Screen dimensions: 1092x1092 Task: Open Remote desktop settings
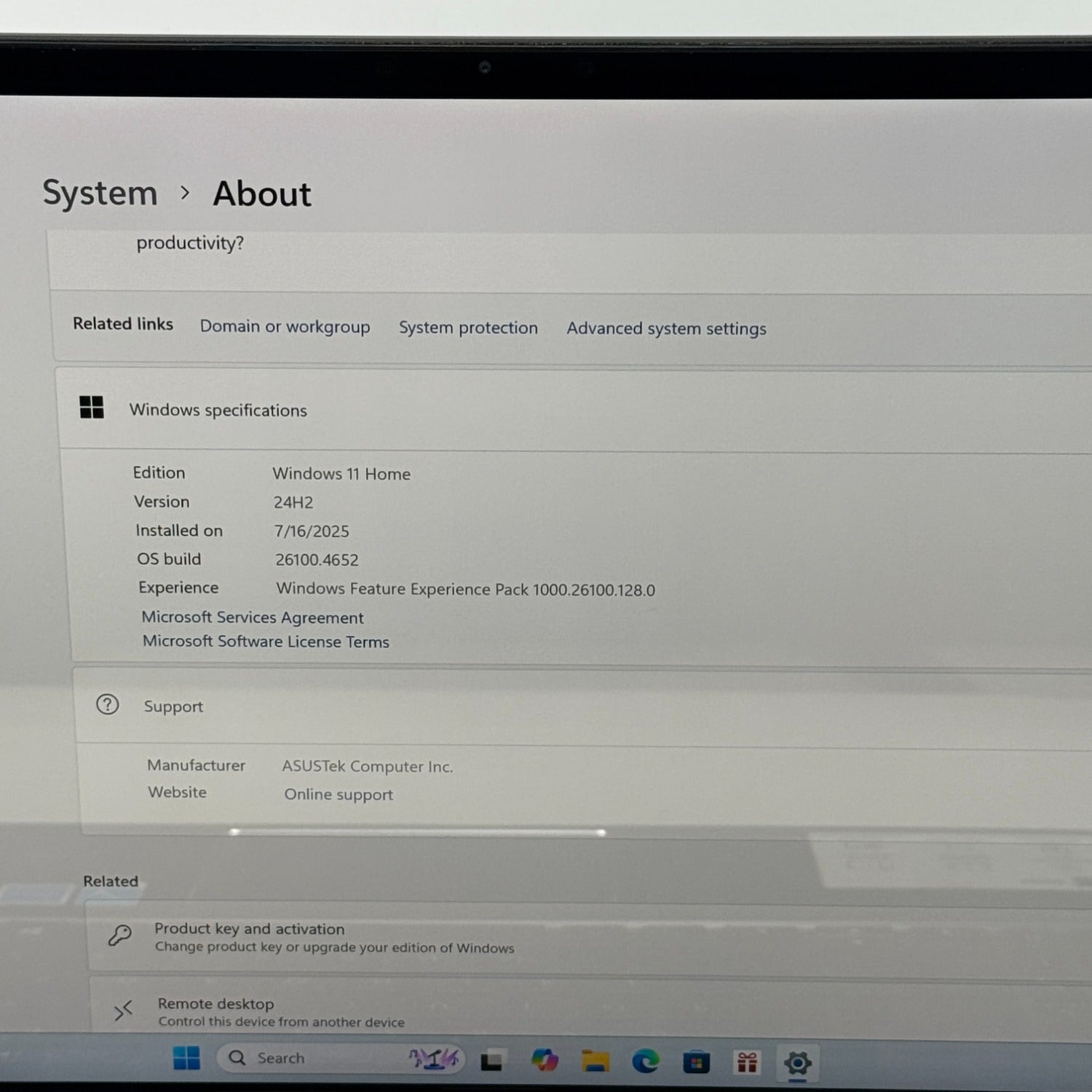pos(591,1007)
